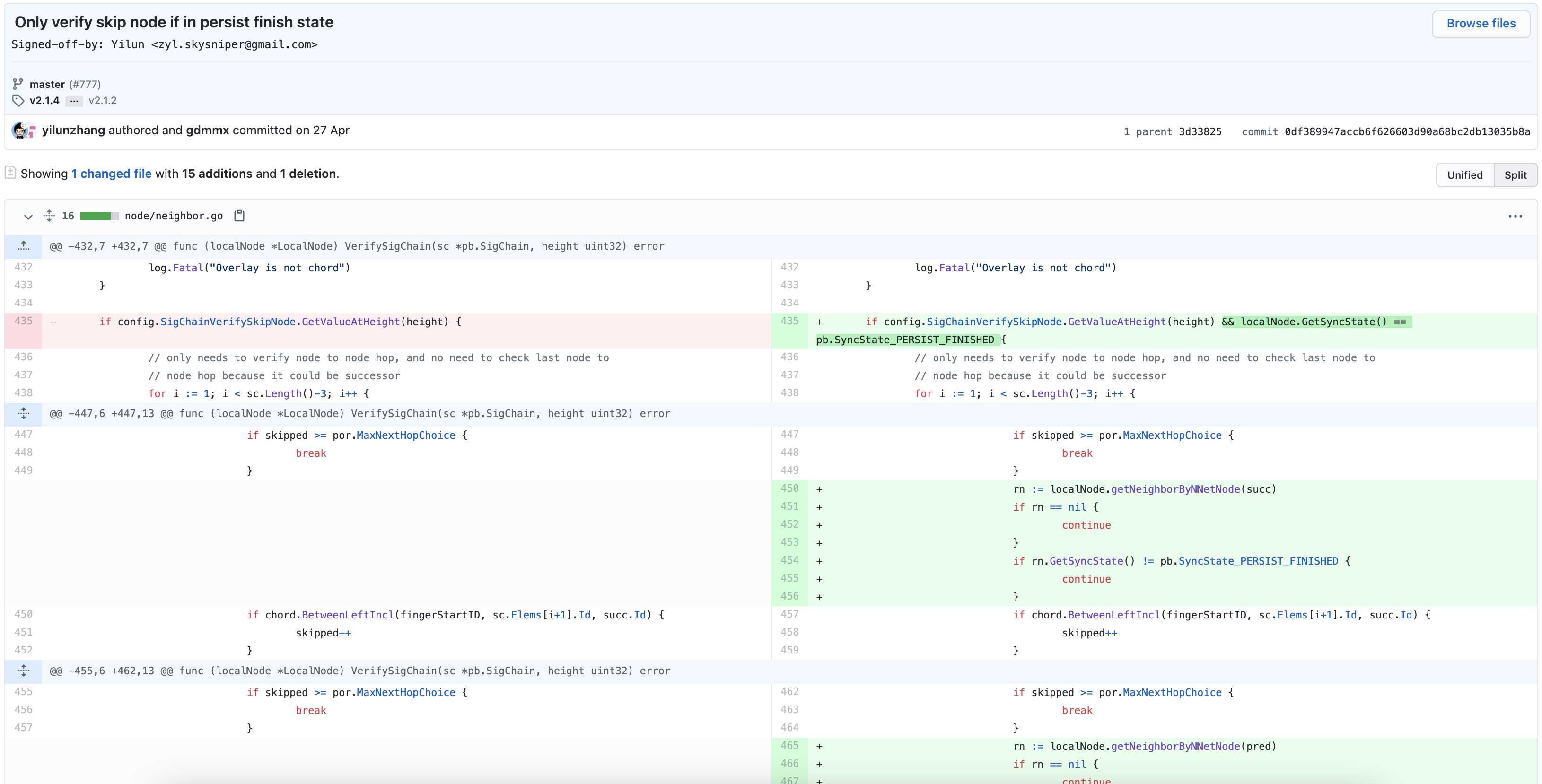Expand hidden lines before line 447
1542x784 pixels.
[x=23, y=414]
